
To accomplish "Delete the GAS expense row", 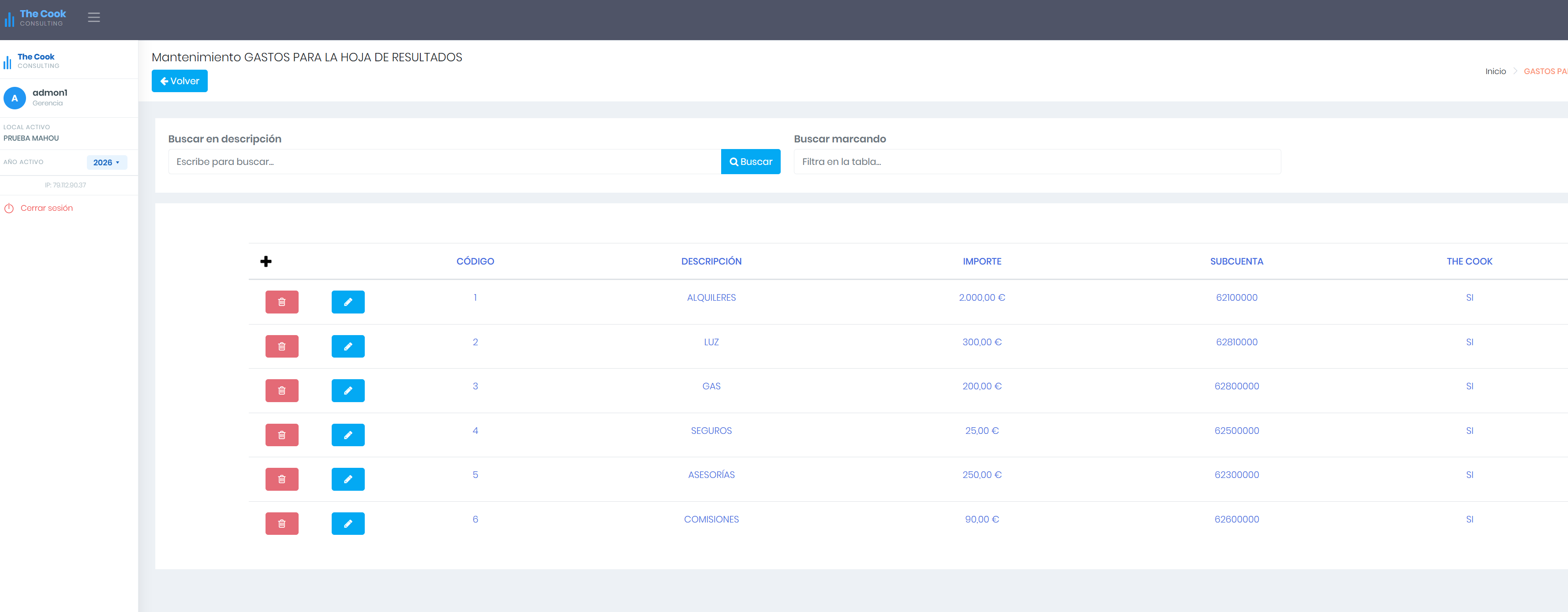I will pos(282,391).
